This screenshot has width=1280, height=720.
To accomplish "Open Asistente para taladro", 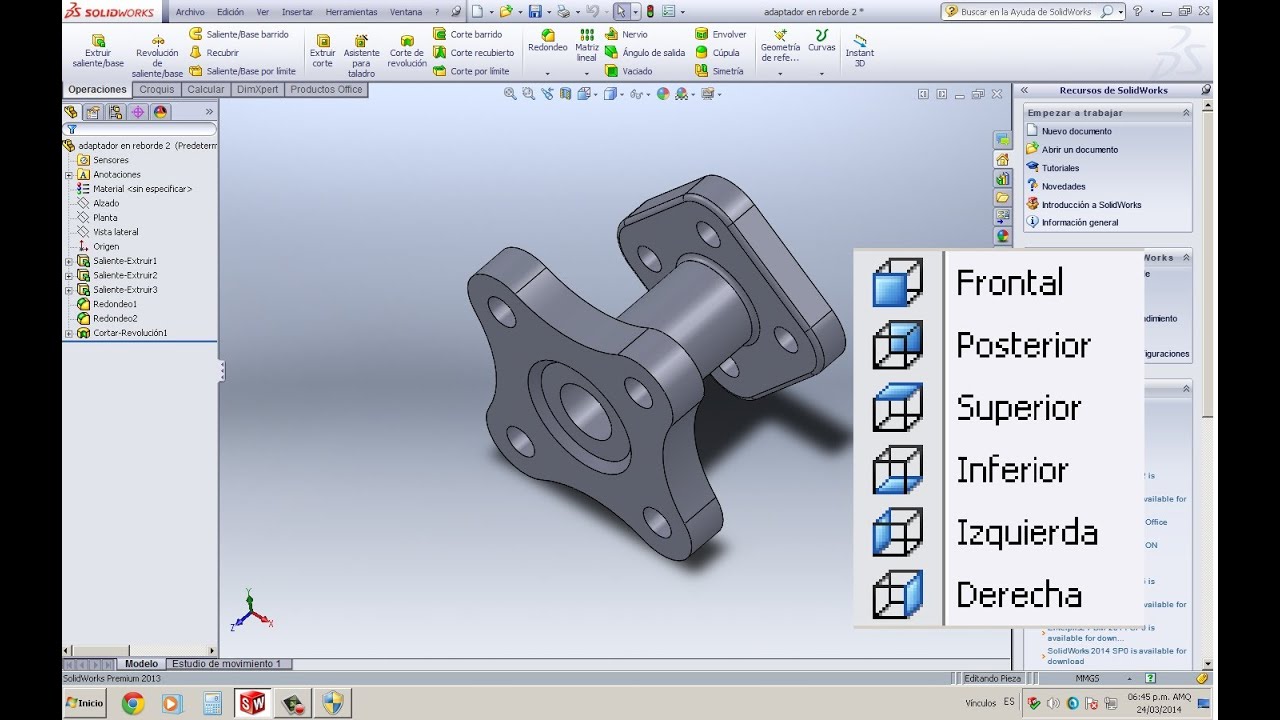I will [x=361, y=55].
